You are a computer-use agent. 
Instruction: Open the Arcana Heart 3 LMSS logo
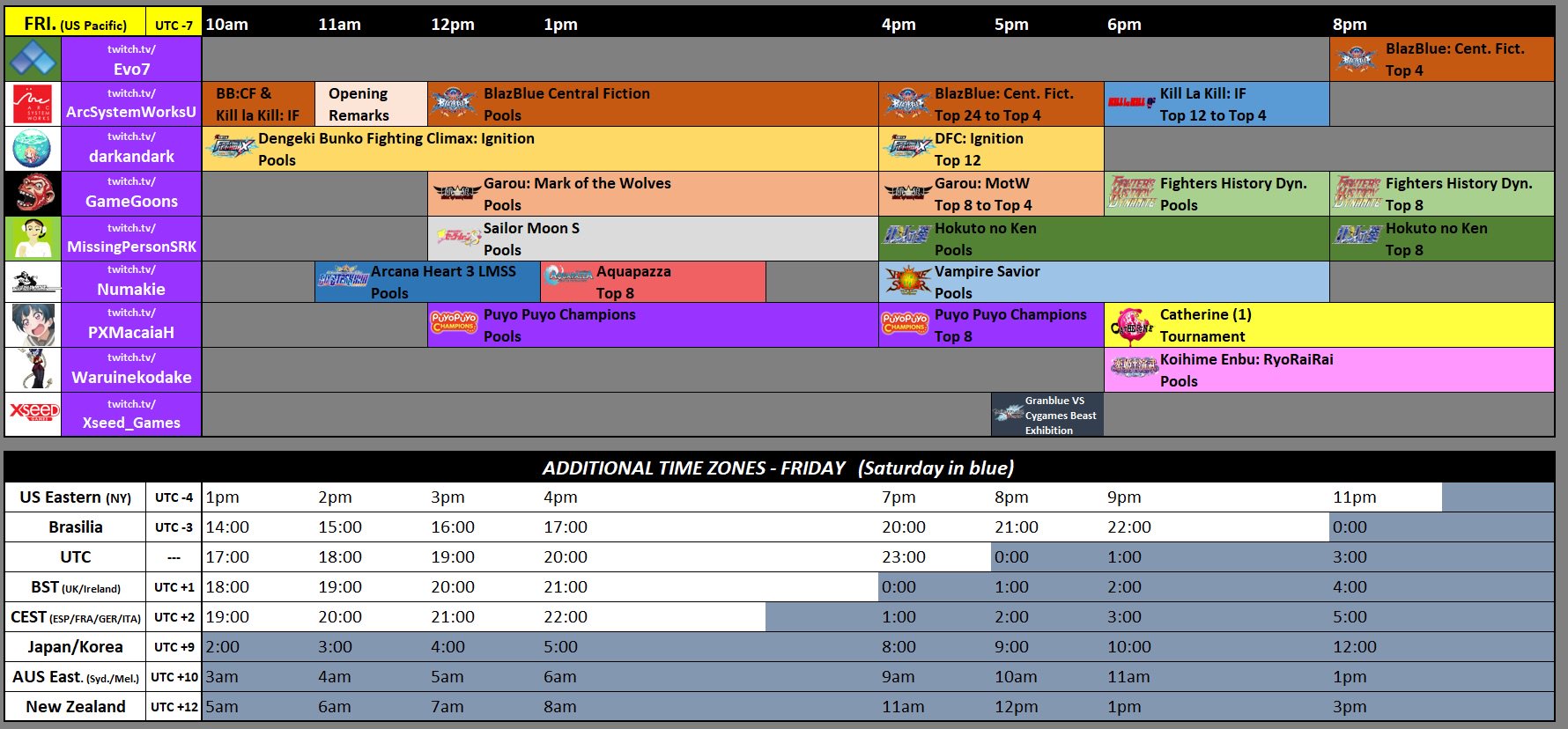pyautogui.click(x=343, y=278)
